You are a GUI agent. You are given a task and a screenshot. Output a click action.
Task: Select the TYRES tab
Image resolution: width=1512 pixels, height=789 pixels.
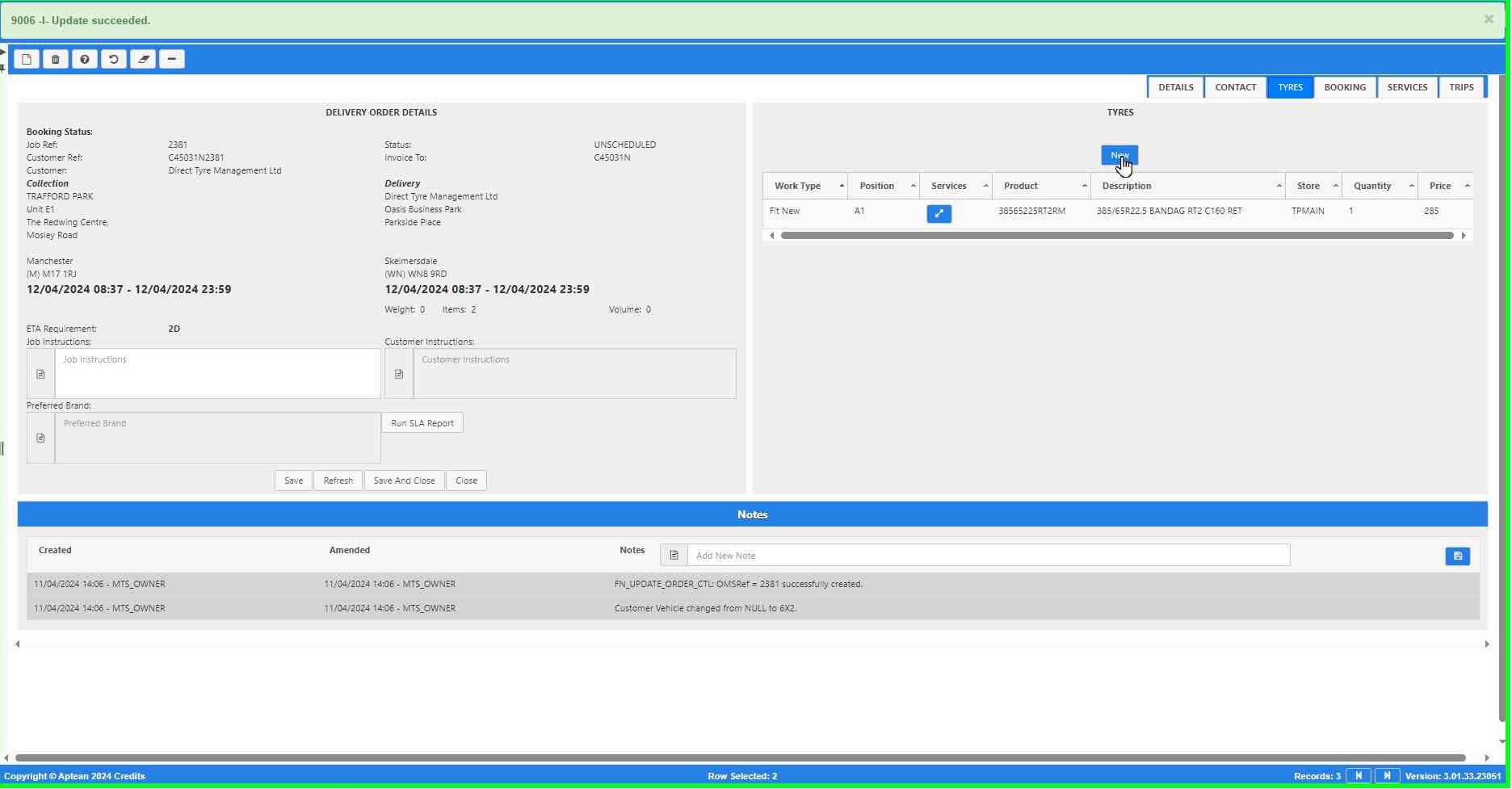pos(1290,87)
